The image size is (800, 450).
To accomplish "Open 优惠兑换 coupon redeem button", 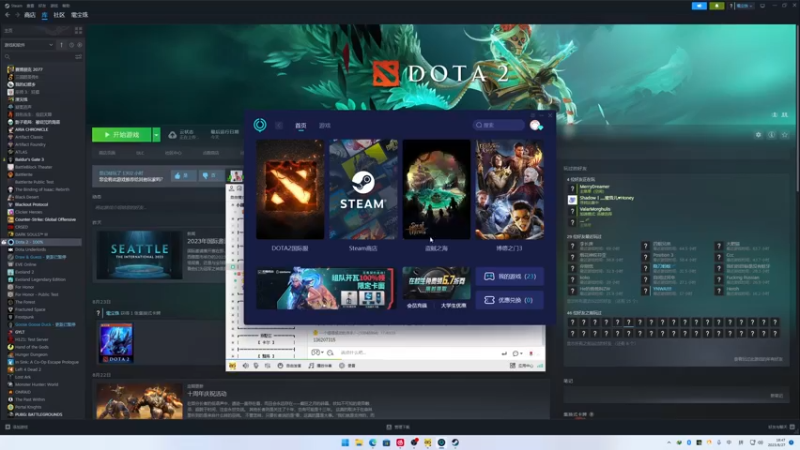I will point(510,300).
